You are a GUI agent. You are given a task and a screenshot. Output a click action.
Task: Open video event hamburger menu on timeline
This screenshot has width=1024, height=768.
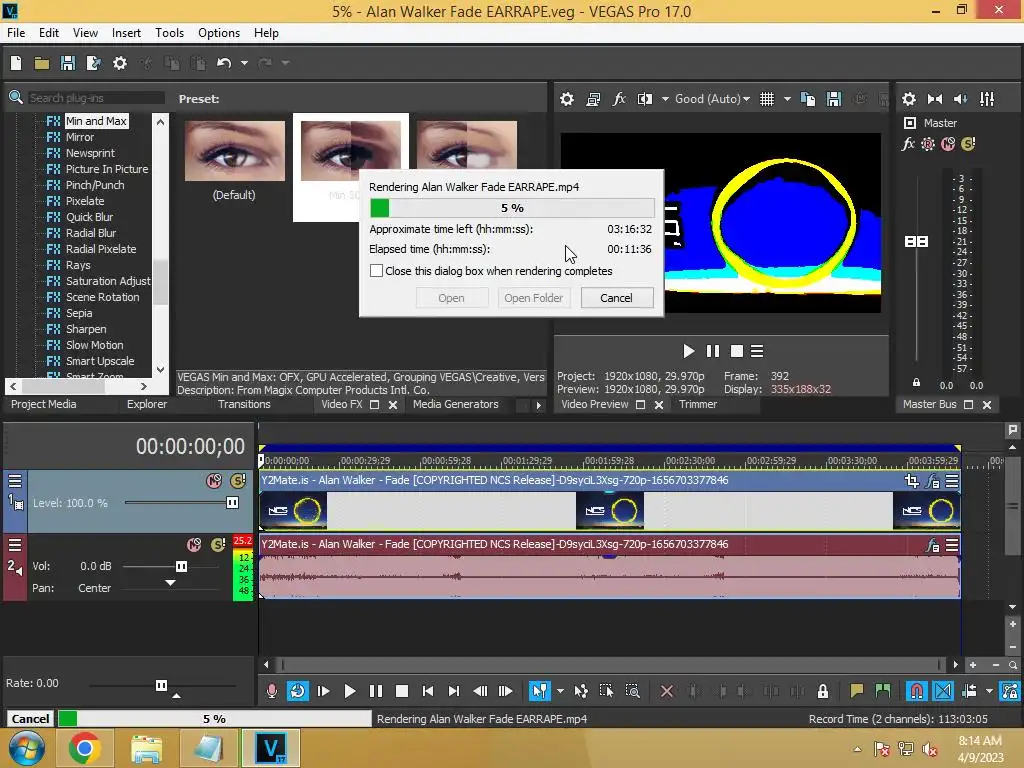(952, 481)
